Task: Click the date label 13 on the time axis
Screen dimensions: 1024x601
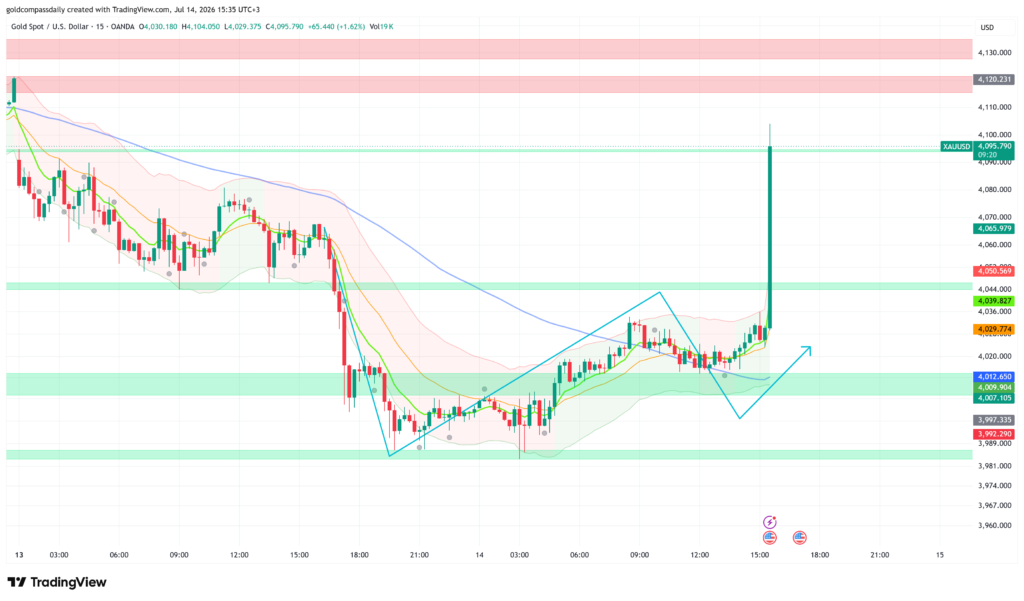Action: (x=19, y=555)
